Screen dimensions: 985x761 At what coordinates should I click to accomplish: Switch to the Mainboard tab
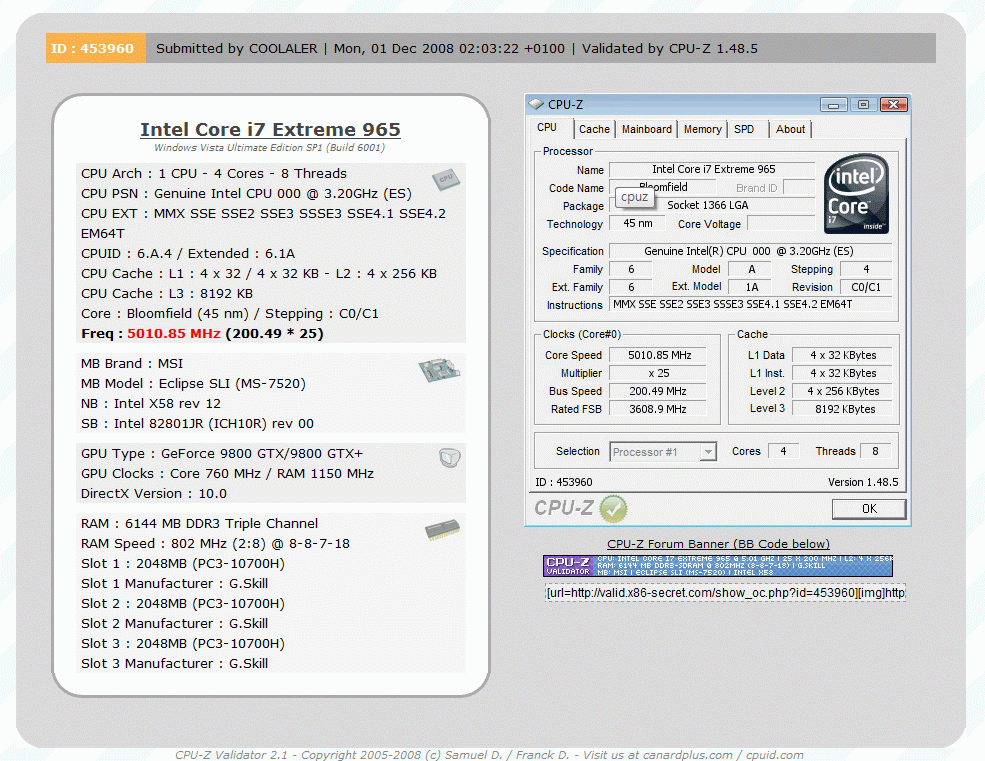[x=646, y=129]
